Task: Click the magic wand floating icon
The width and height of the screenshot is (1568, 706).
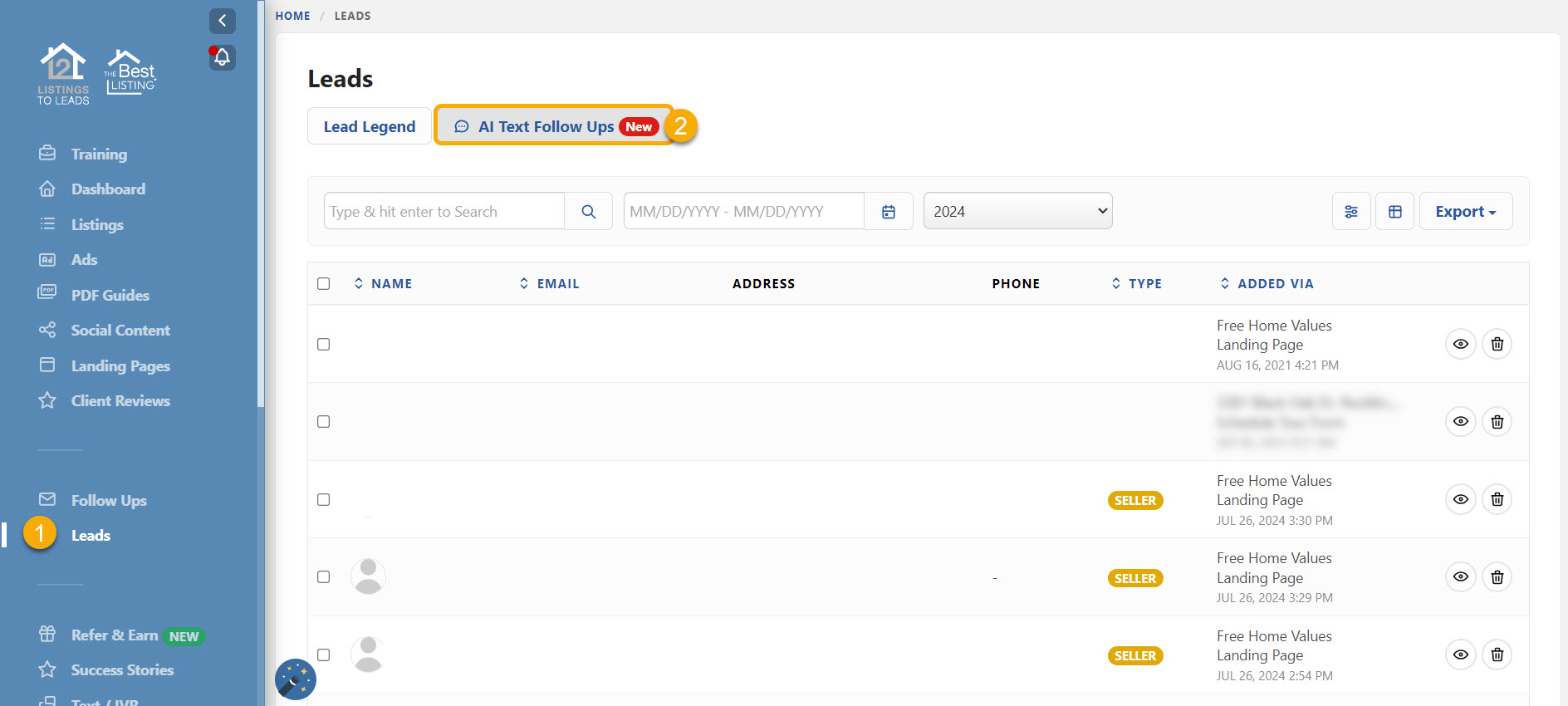Action: pyautogui.click(x=295, y=679)
